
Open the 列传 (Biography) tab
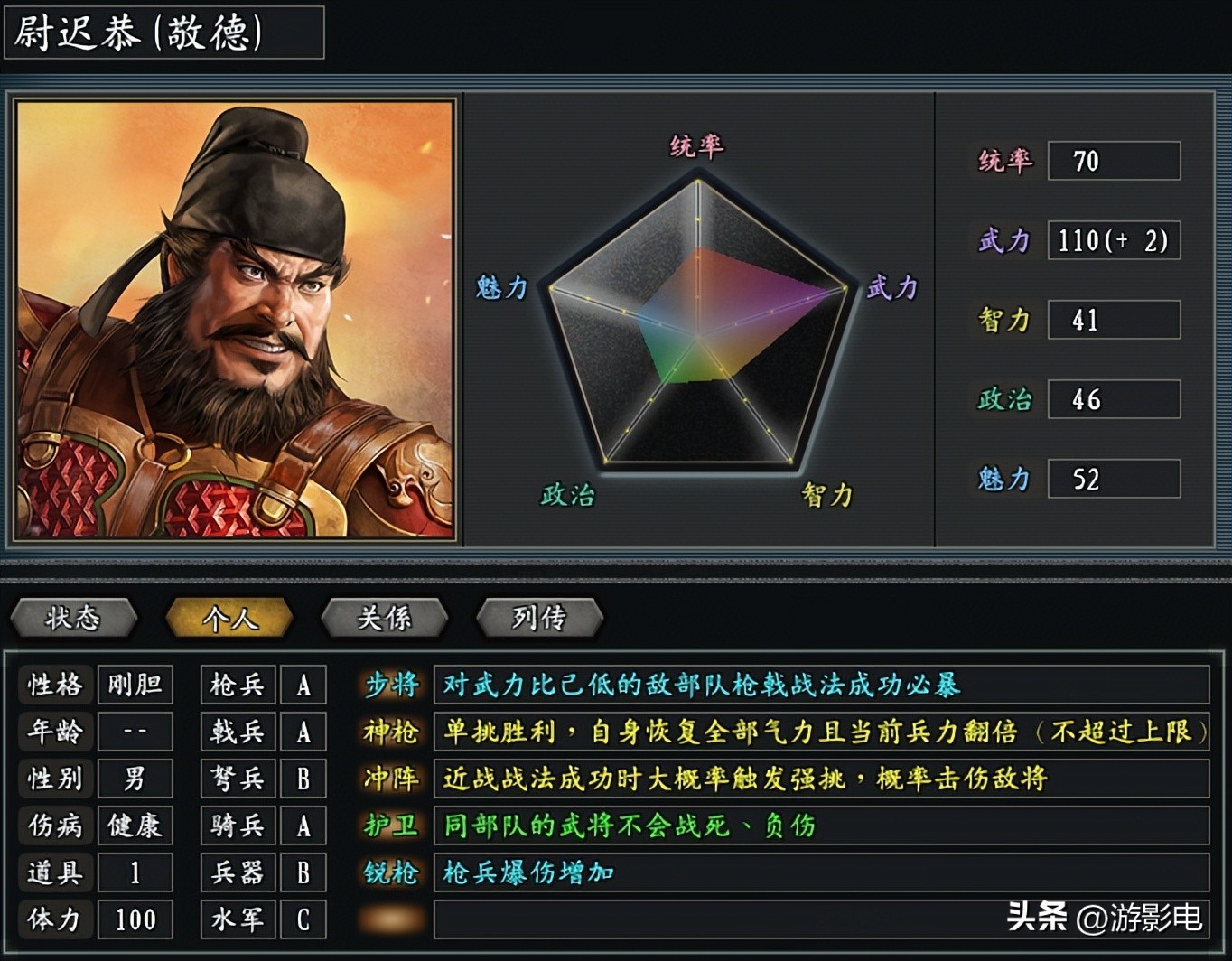pos(539,618)
